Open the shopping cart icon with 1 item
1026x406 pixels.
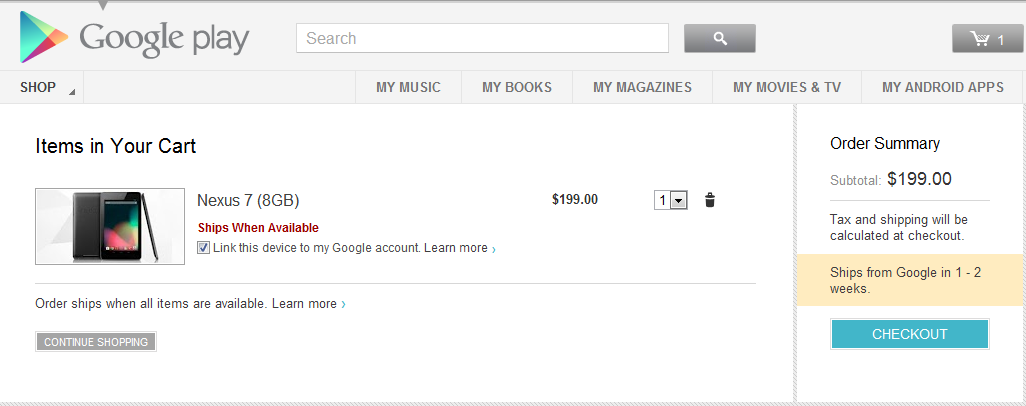pyautogui.click(x=987, y=39)
